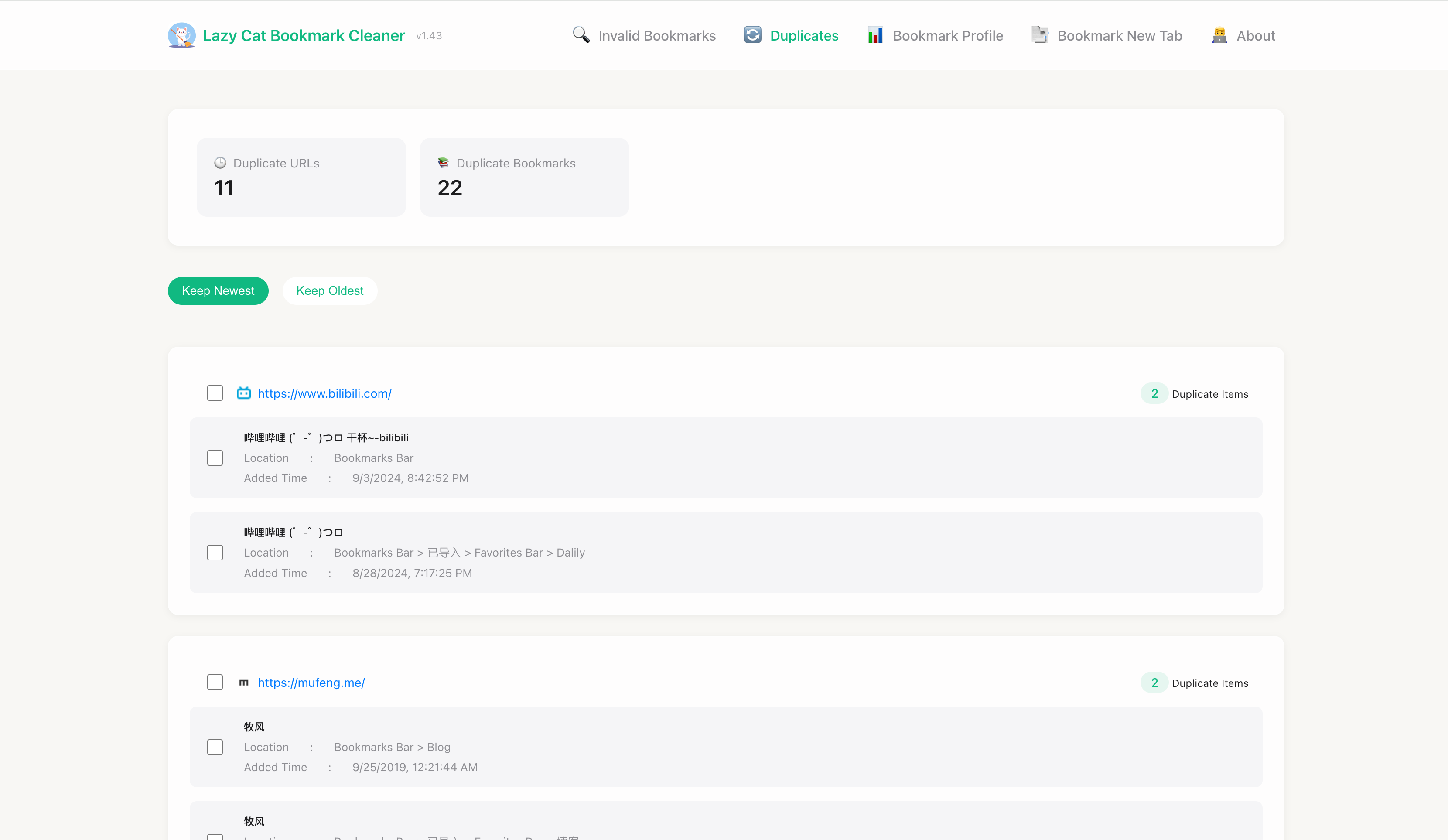
Task: Check the mufeng.me group checkbox
Action: 215,683
